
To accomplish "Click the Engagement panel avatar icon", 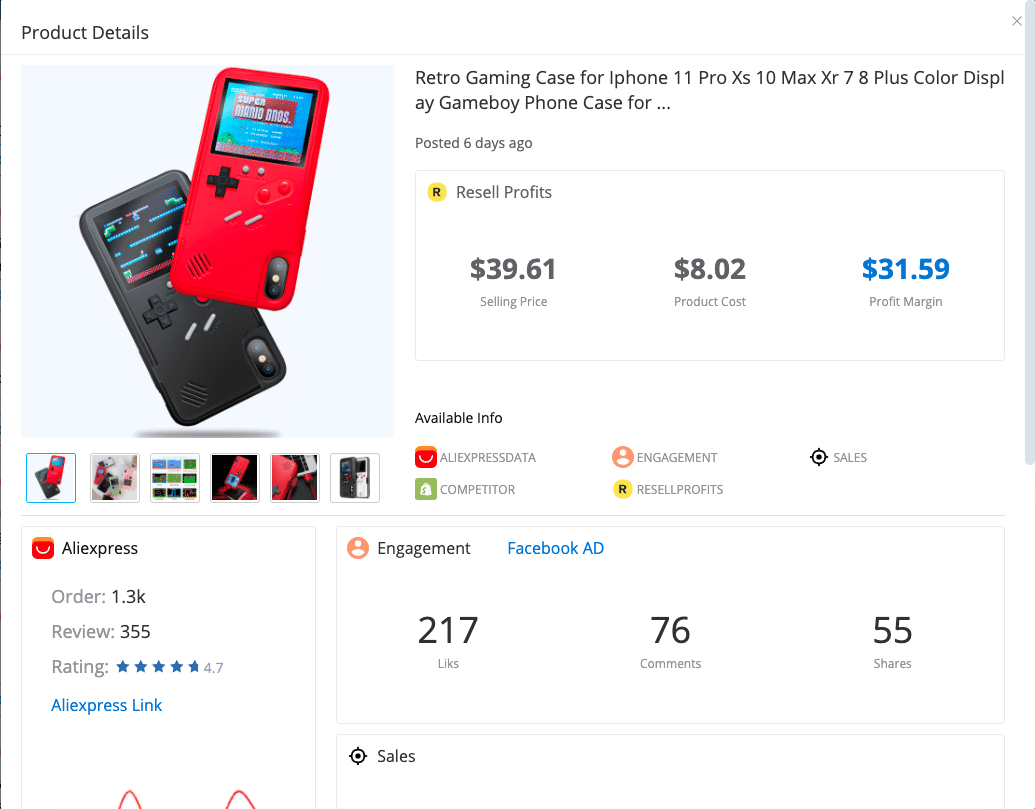I will click(358, 548).
